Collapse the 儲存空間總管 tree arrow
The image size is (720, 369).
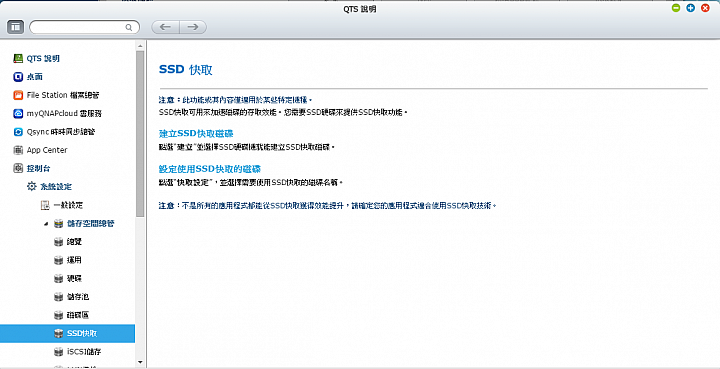(46, 224)
